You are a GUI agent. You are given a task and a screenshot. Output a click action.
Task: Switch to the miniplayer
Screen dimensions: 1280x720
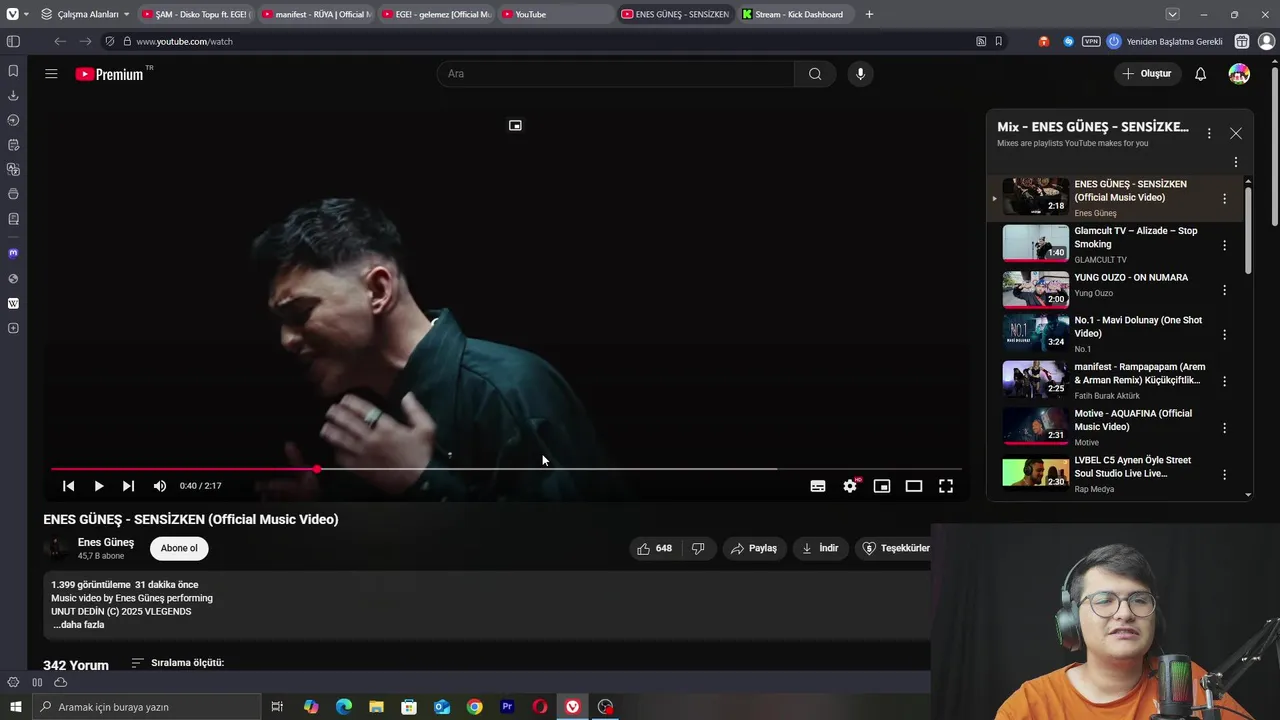pos(882,486)
